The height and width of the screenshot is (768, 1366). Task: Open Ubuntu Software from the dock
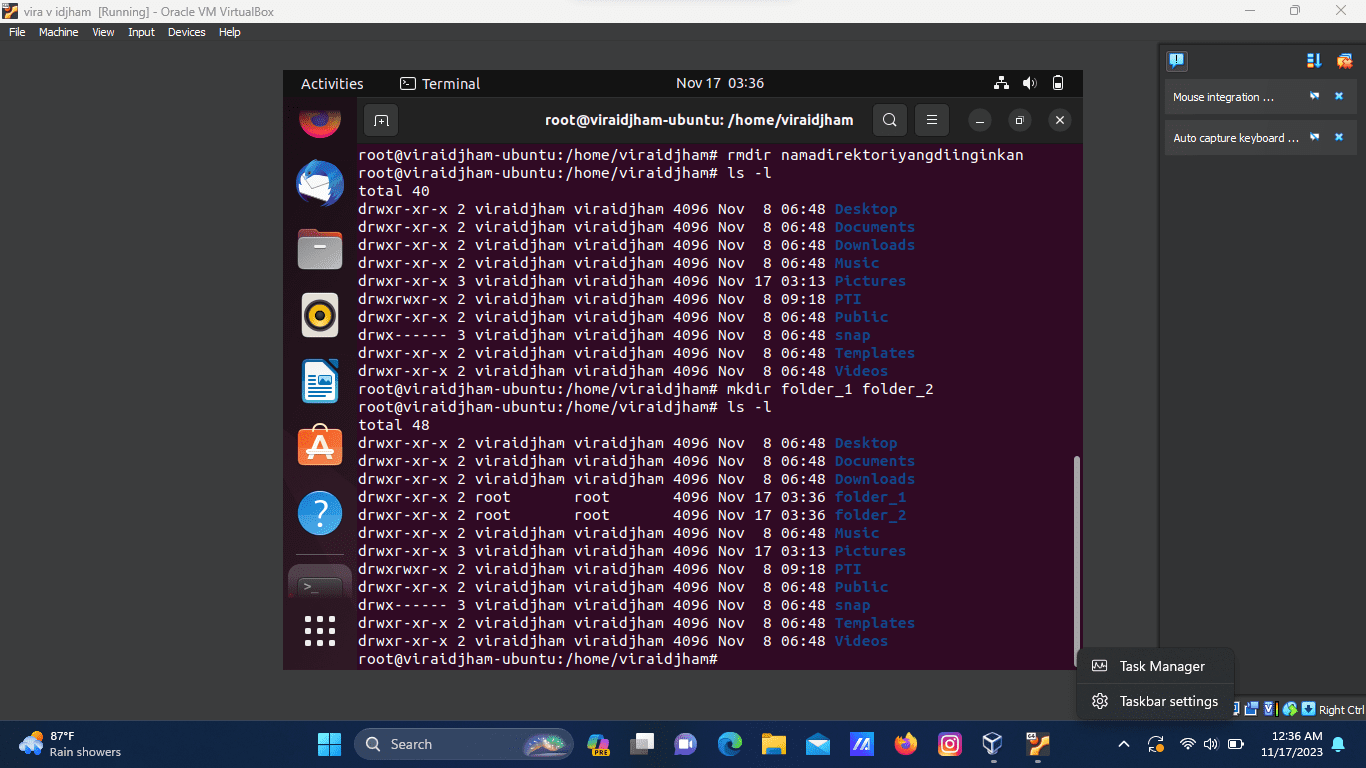[320, 447]
